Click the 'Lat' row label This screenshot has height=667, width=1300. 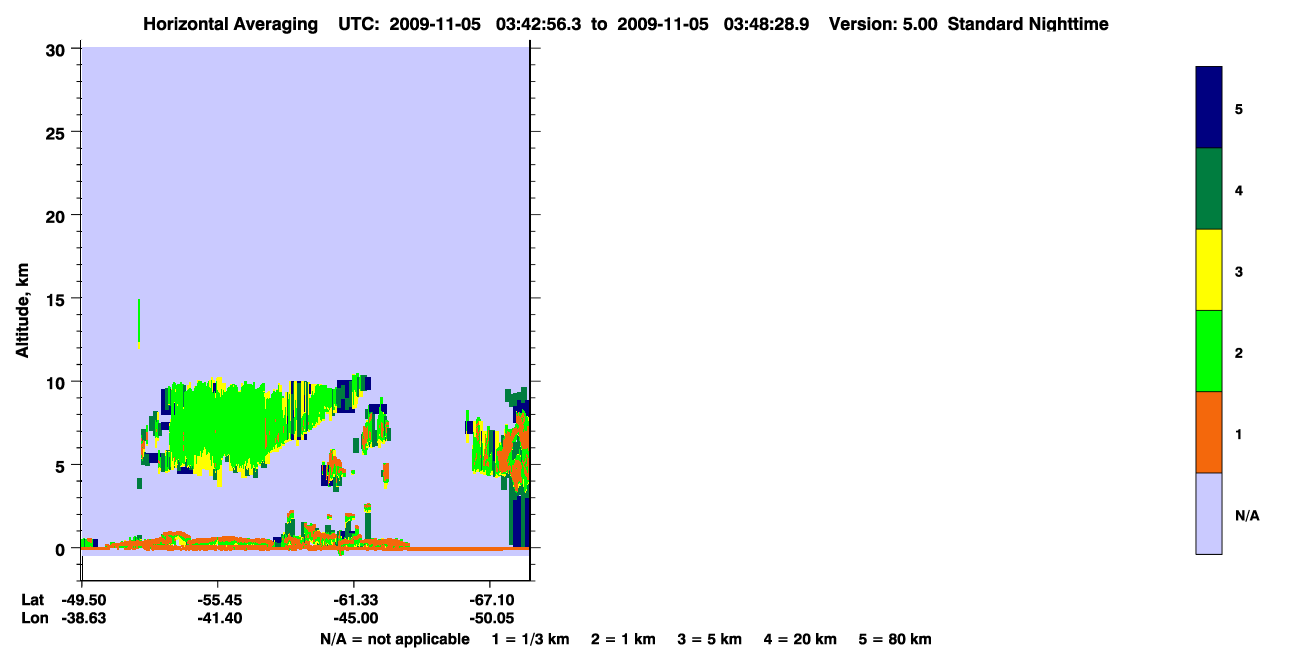[33, 599]
